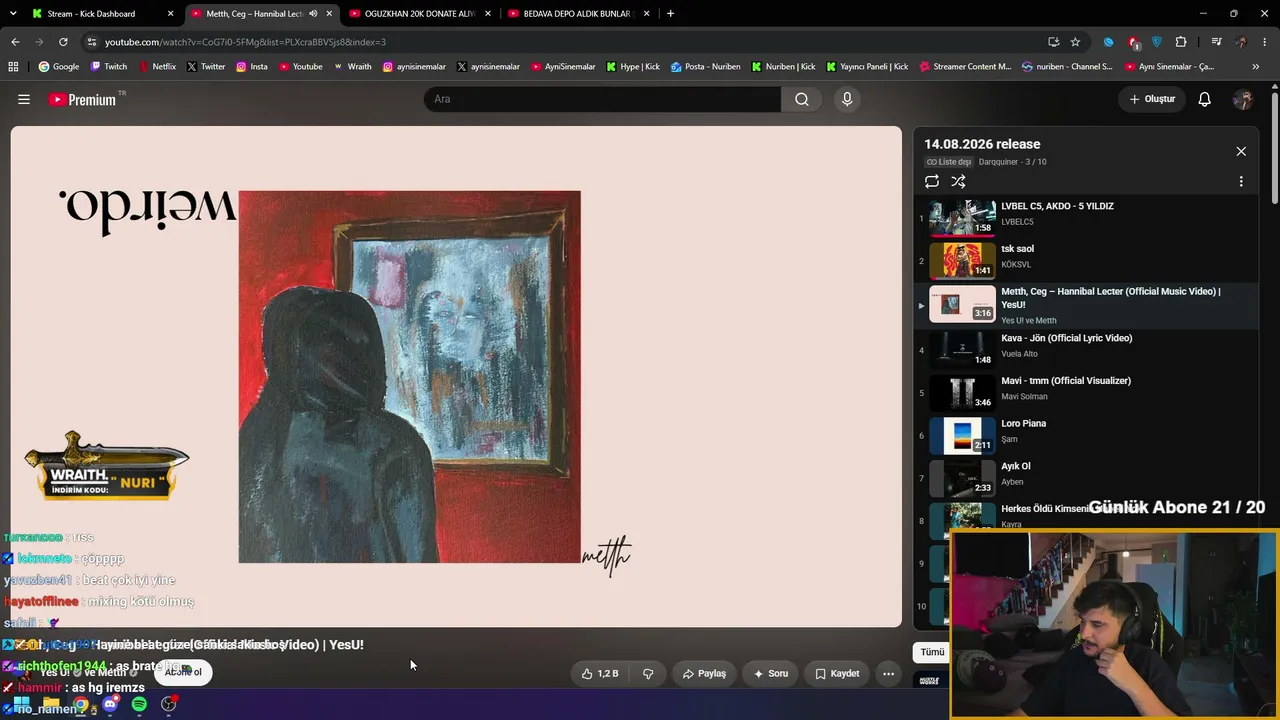1280x720 pixels.
Task: Click the YouTube URL address bar
Action: [565, 42]
